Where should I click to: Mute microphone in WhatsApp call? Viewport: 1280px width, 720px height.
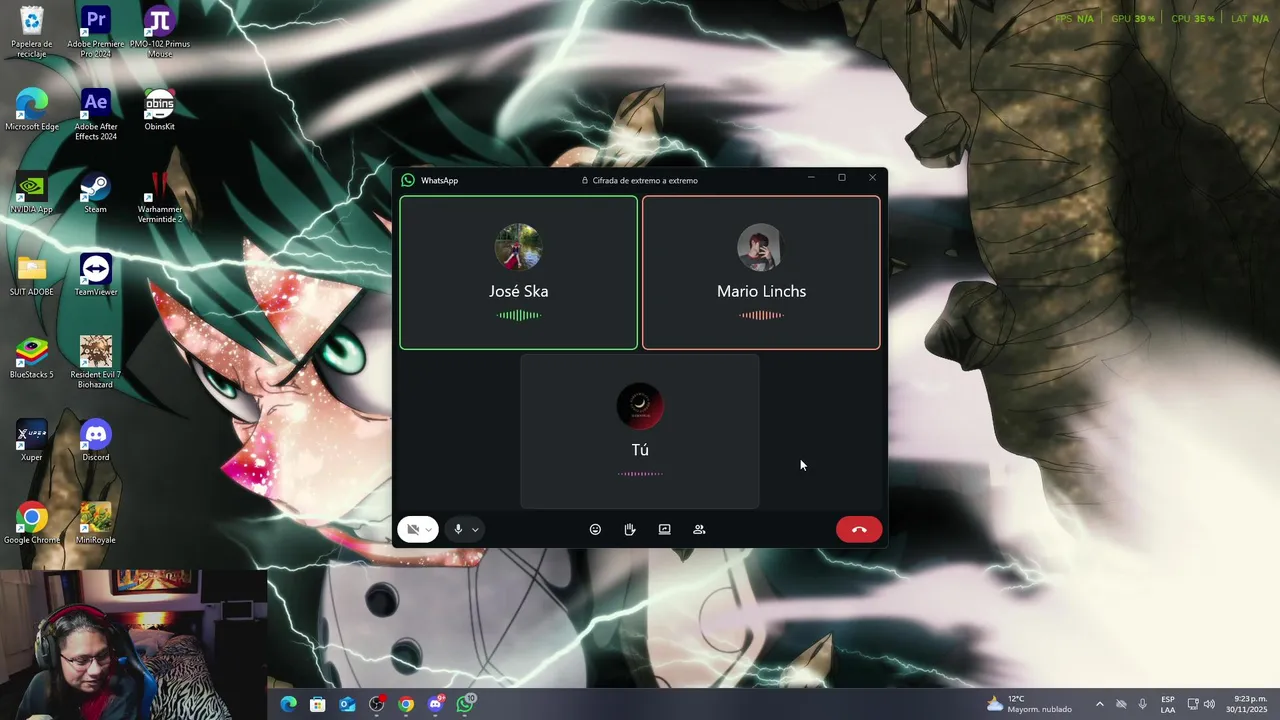tap(458, 529)
